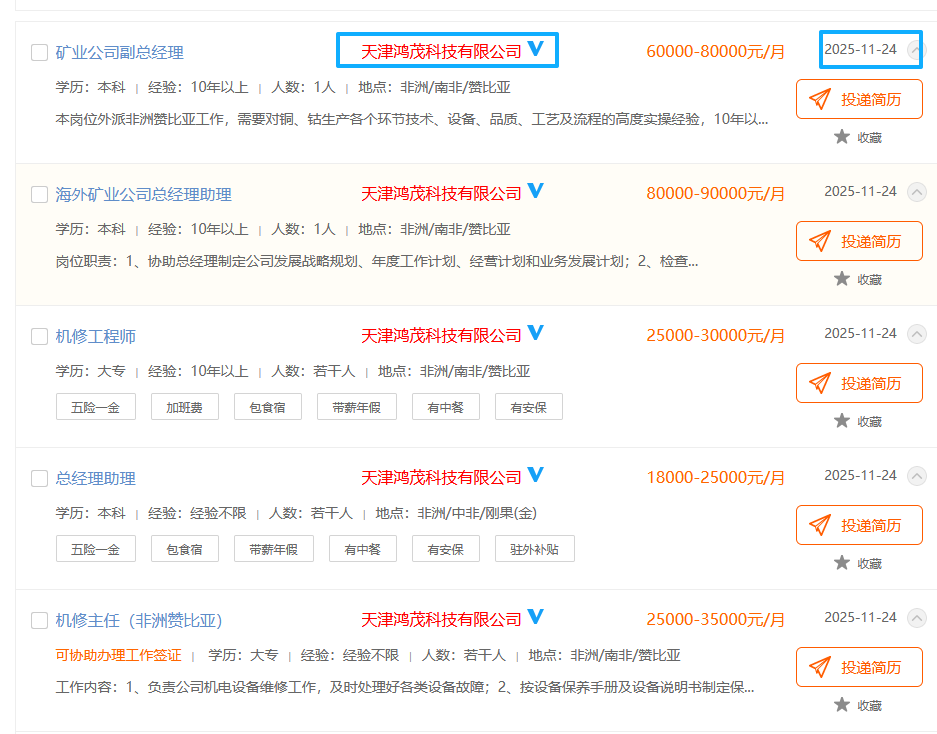Click location 非洲/中非/刚果(金)
The image size is (937, 734).
point(477,513)
